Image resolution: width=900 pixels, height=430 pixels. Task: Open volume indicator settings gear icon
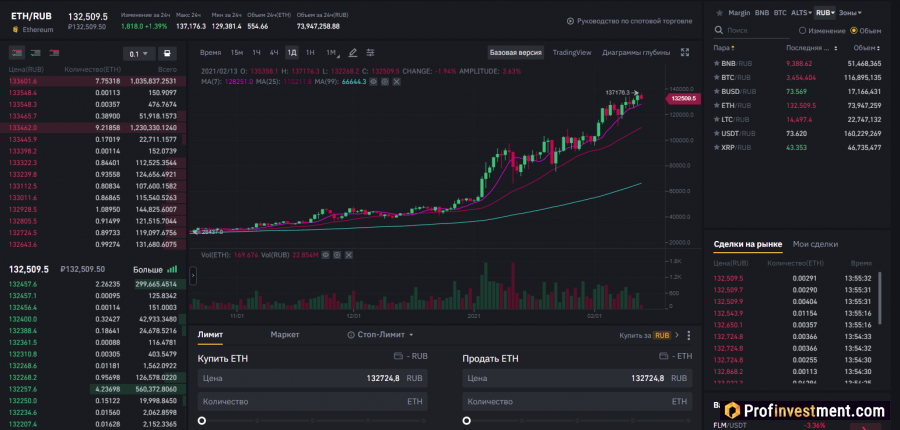[337, 255]
